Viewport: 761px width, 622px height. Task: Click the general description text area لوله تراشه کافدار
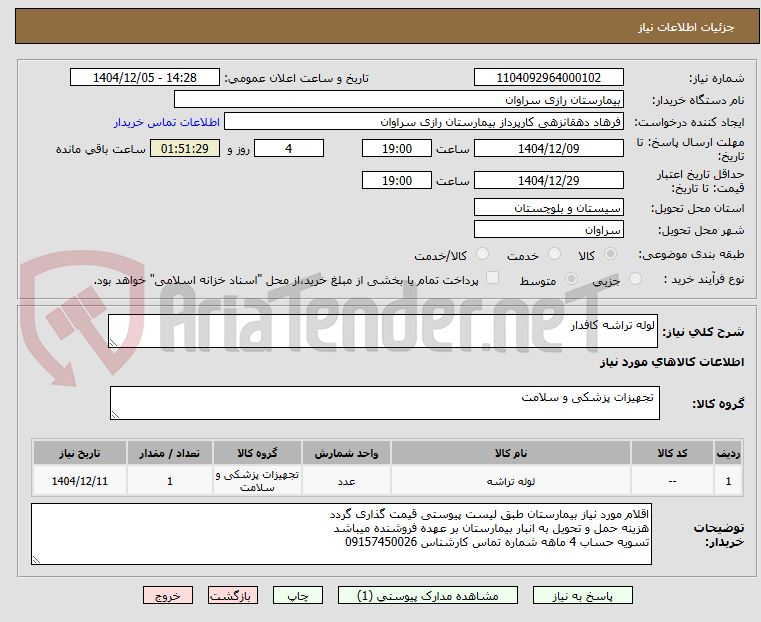pyautogui.click(x=383, y=331)
